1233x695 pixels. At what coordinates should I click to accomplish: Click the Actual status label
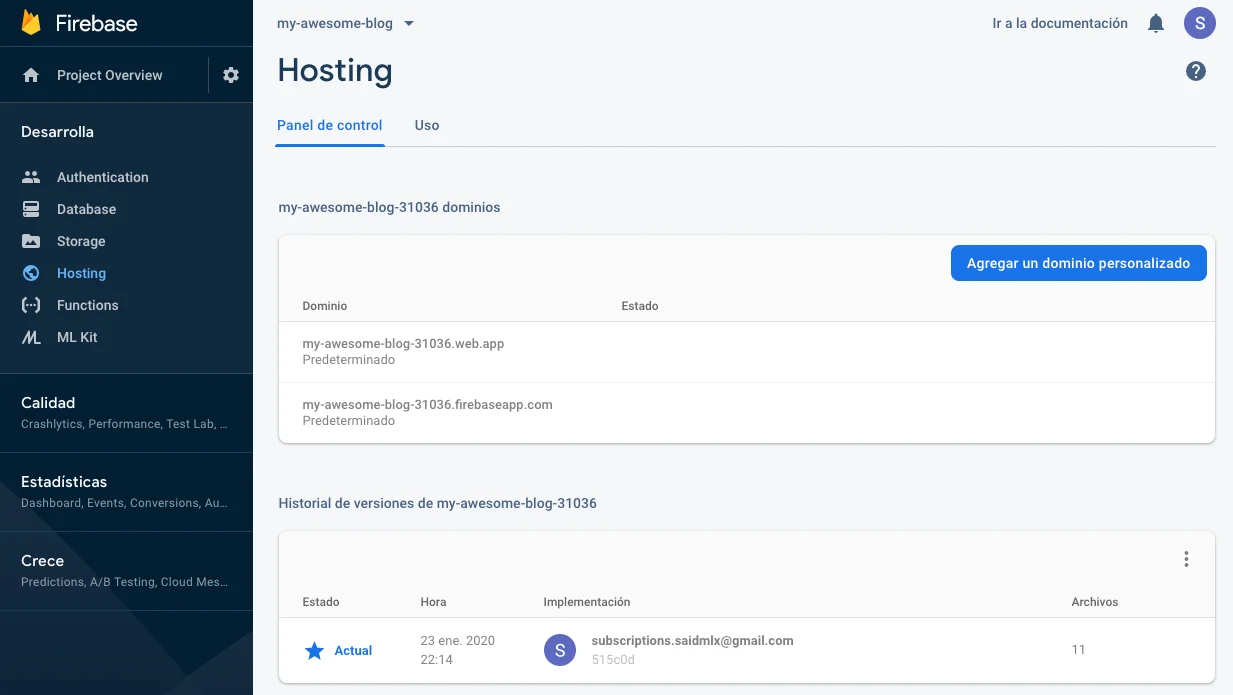coord(353,651)
